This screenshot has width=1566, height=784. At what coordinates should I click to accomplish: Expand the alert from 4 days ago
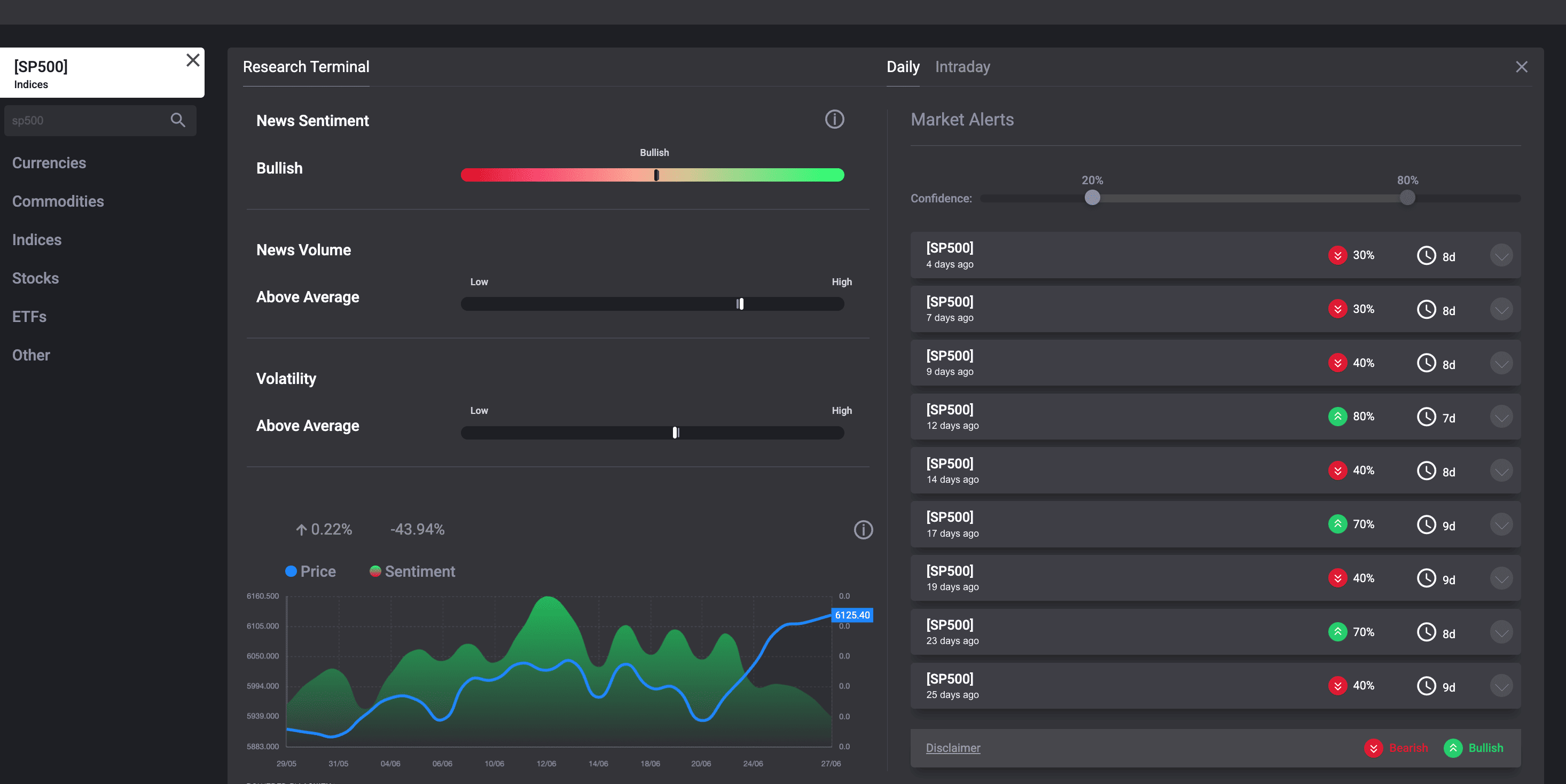coord(1501,255)
